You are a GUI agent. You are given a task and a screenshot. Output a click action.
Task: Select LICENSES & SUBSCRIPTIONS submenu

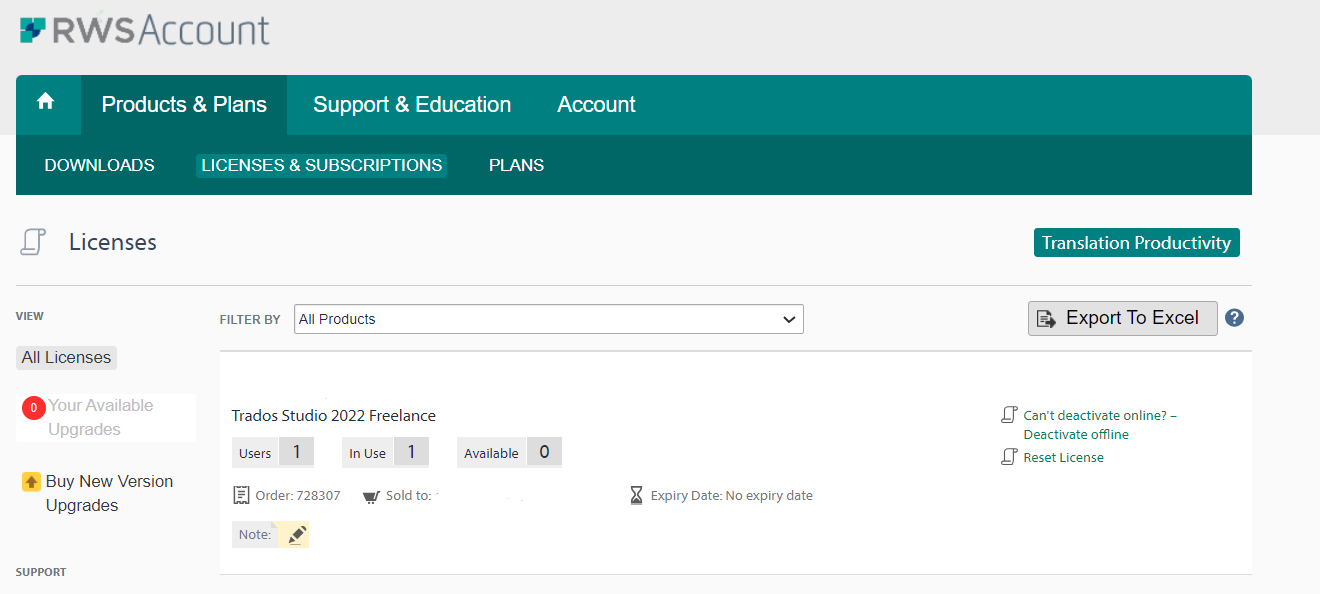[322, 166]
